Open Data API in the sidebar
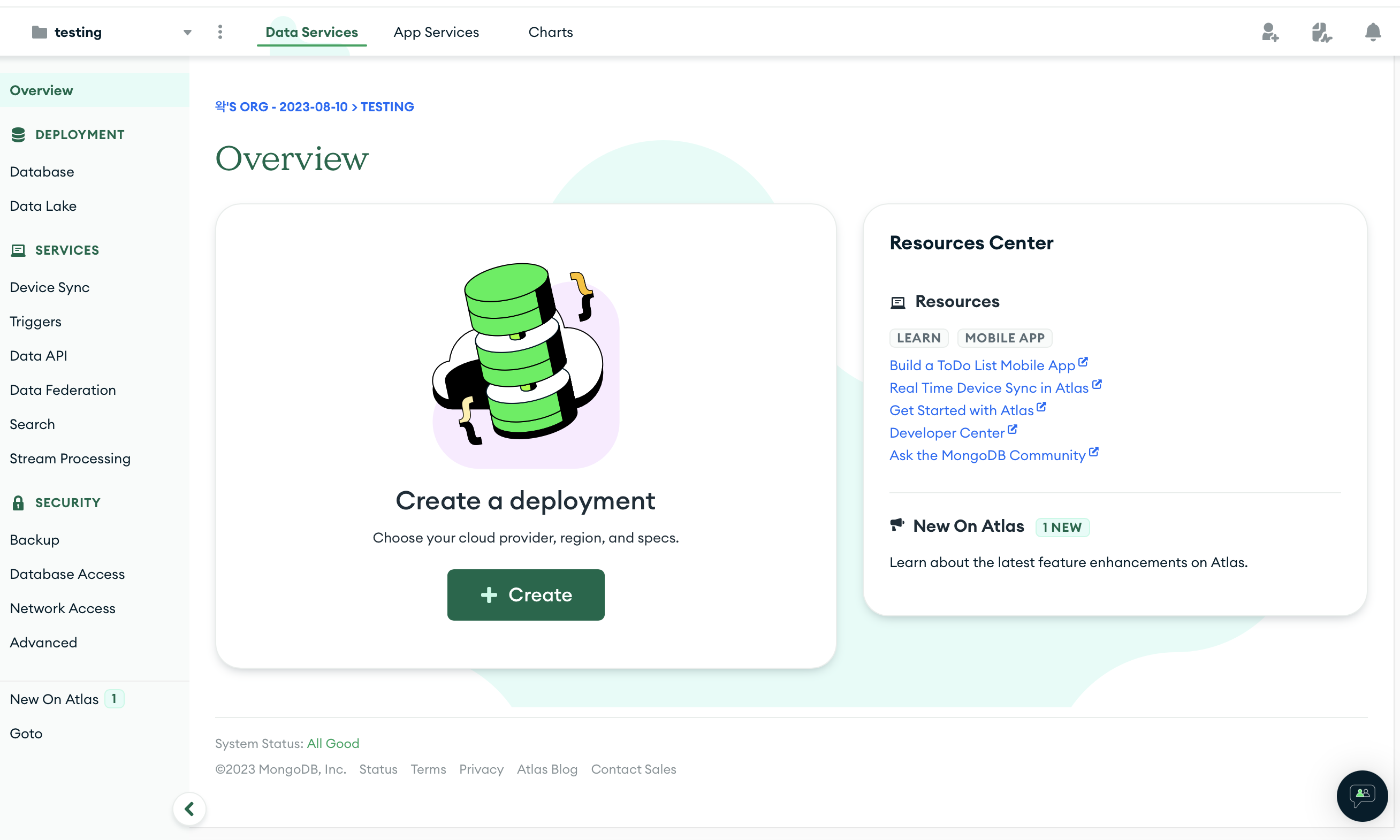Viewport: 1400px width, 840px height. (x=95, y=355)
